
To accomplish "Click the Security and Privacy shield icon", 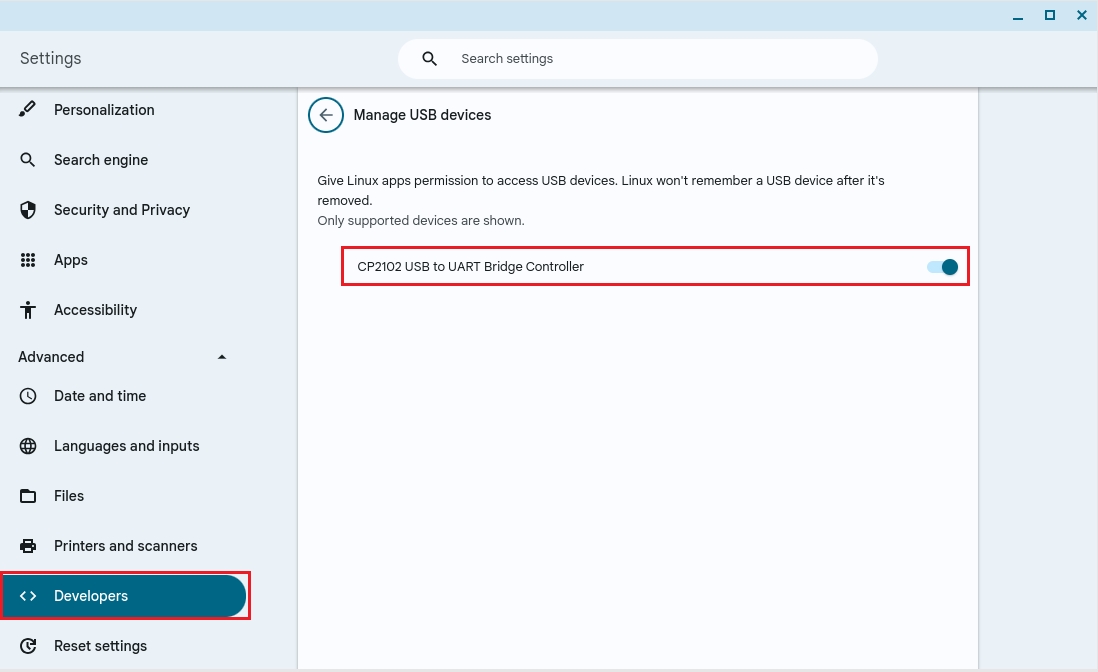I will click(x=28, y=210).
